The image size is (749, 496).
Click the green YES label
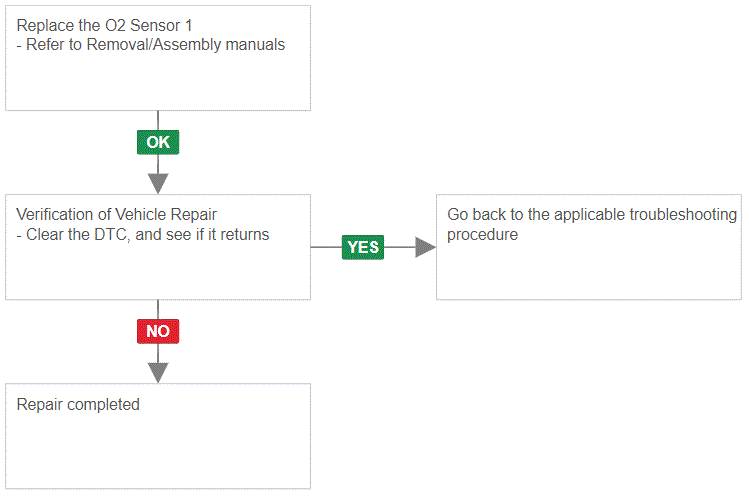pos(363,247)
